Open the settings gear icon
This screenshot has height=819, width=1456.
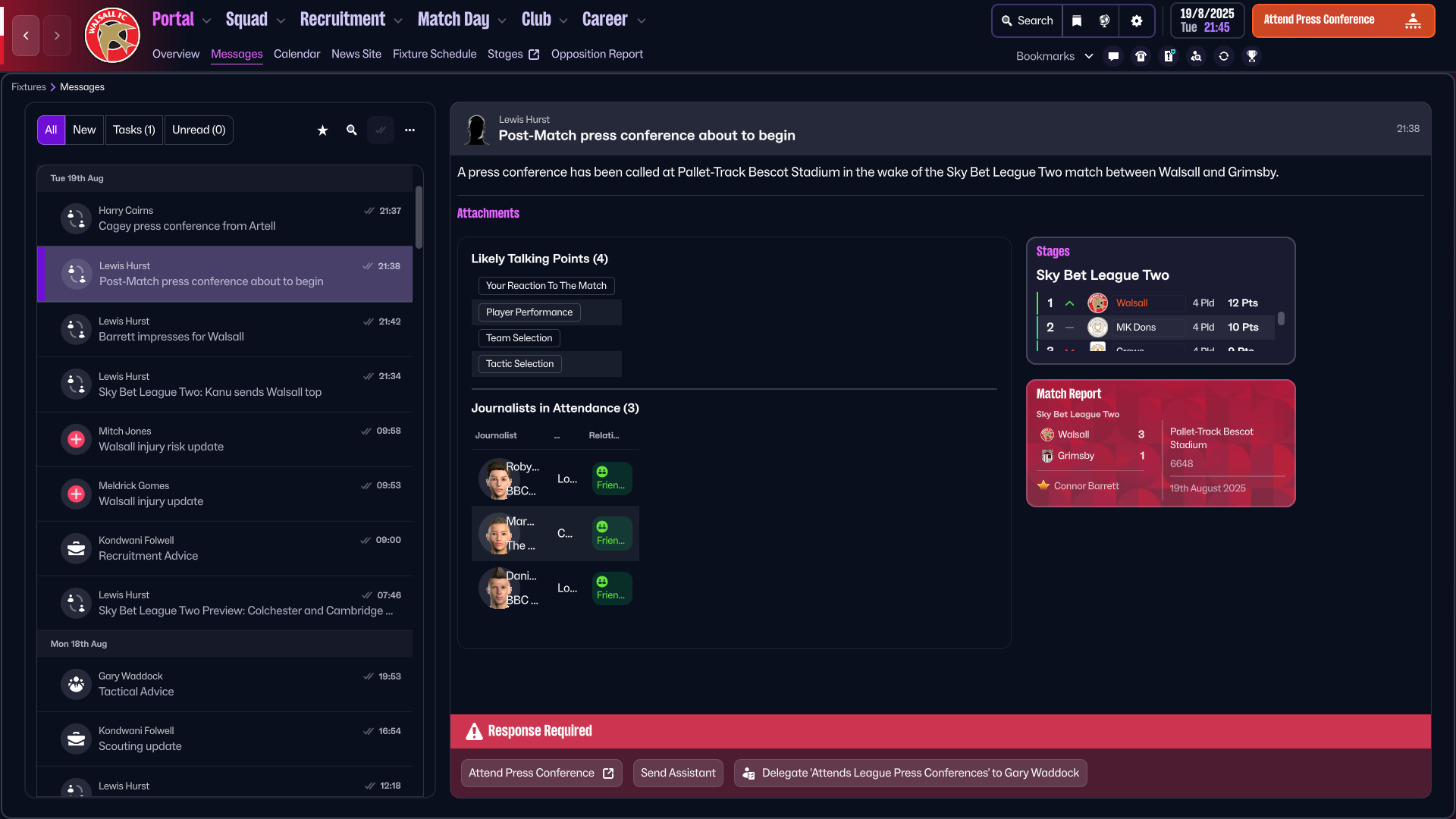[x=1136, y=21]
